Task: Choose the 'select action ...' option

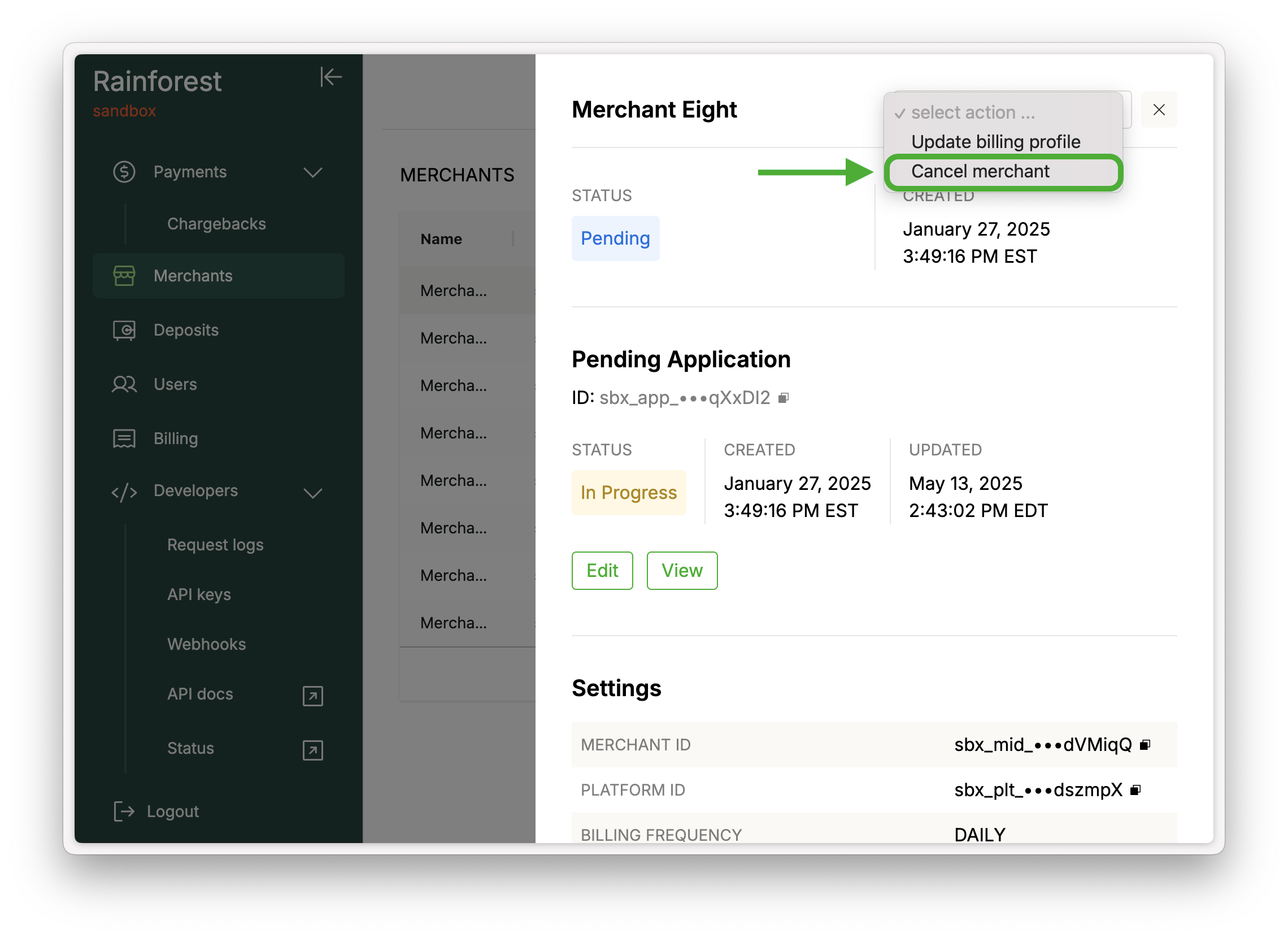Action: pyautogui.click(x=973, y=112)
